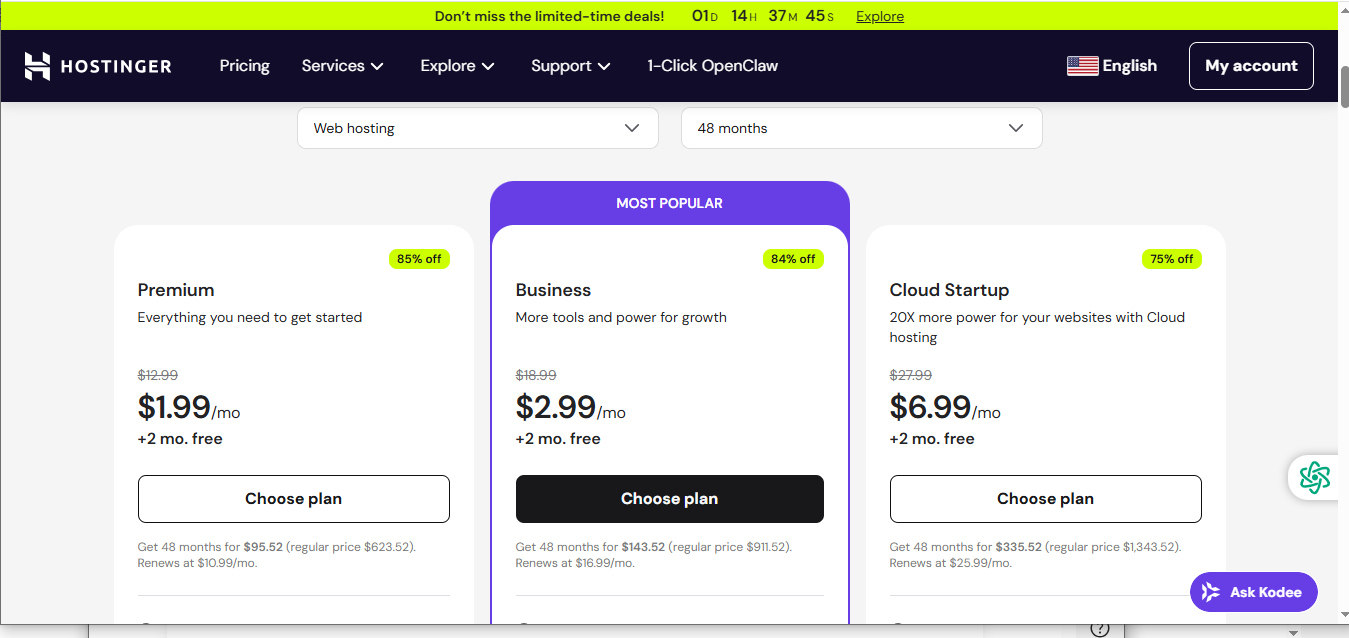1349x638 pixels.
Task: Open the green floating AI assistant icon
Action: 1314,477
